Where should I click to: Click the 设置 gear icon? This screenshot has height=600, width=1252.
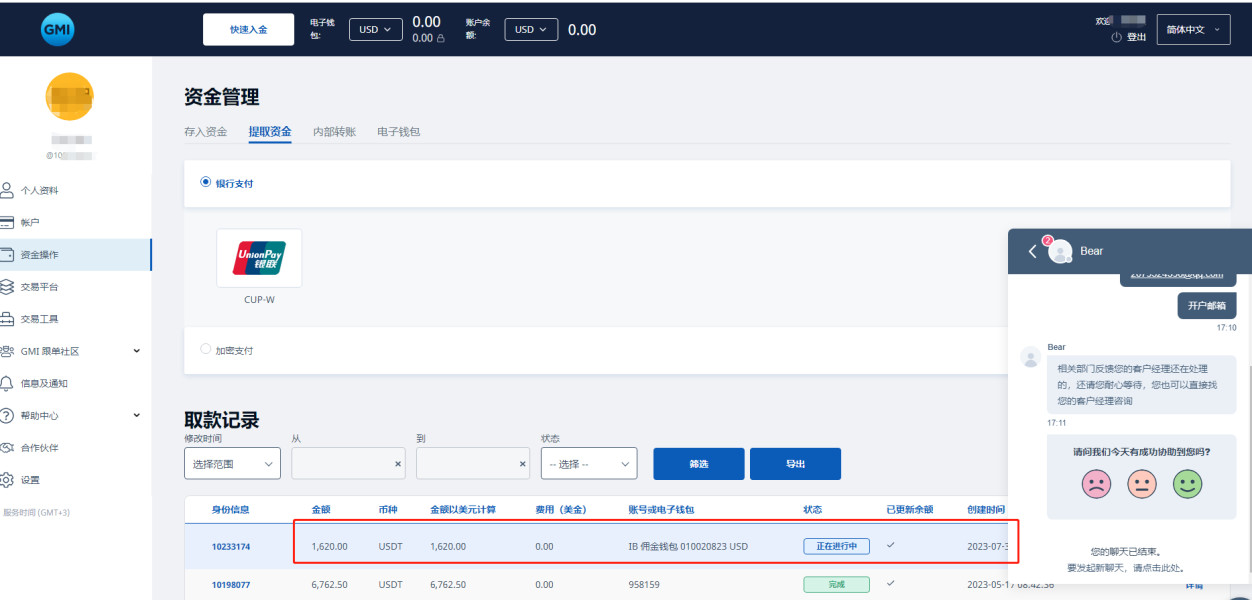[8, 480]
